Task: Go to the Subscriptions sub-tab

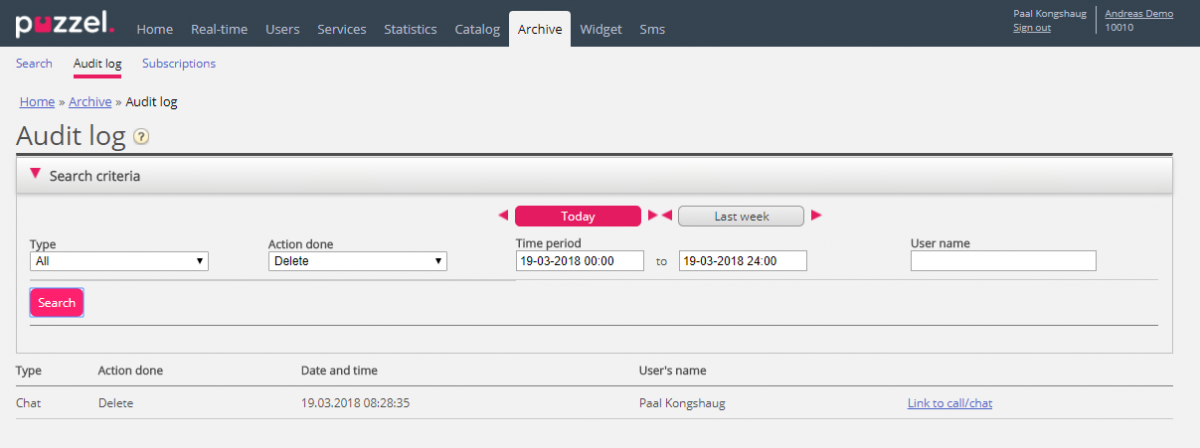Action: 178,63
